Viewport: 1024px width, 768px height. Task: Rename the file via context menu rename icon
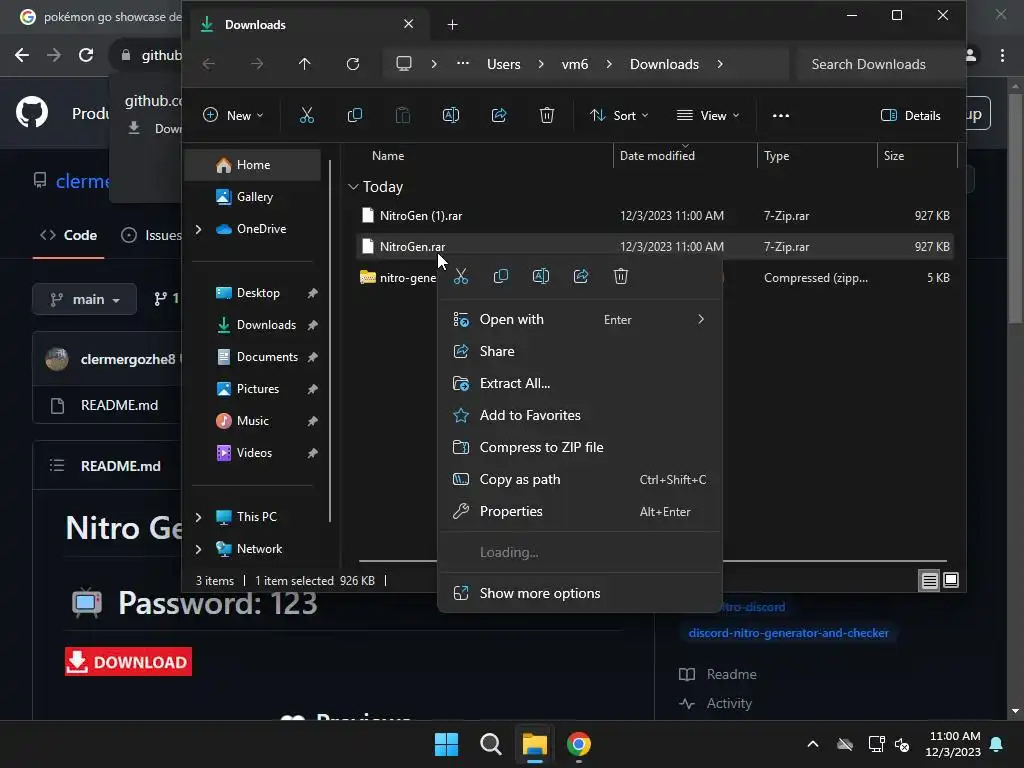pos(541,276)
